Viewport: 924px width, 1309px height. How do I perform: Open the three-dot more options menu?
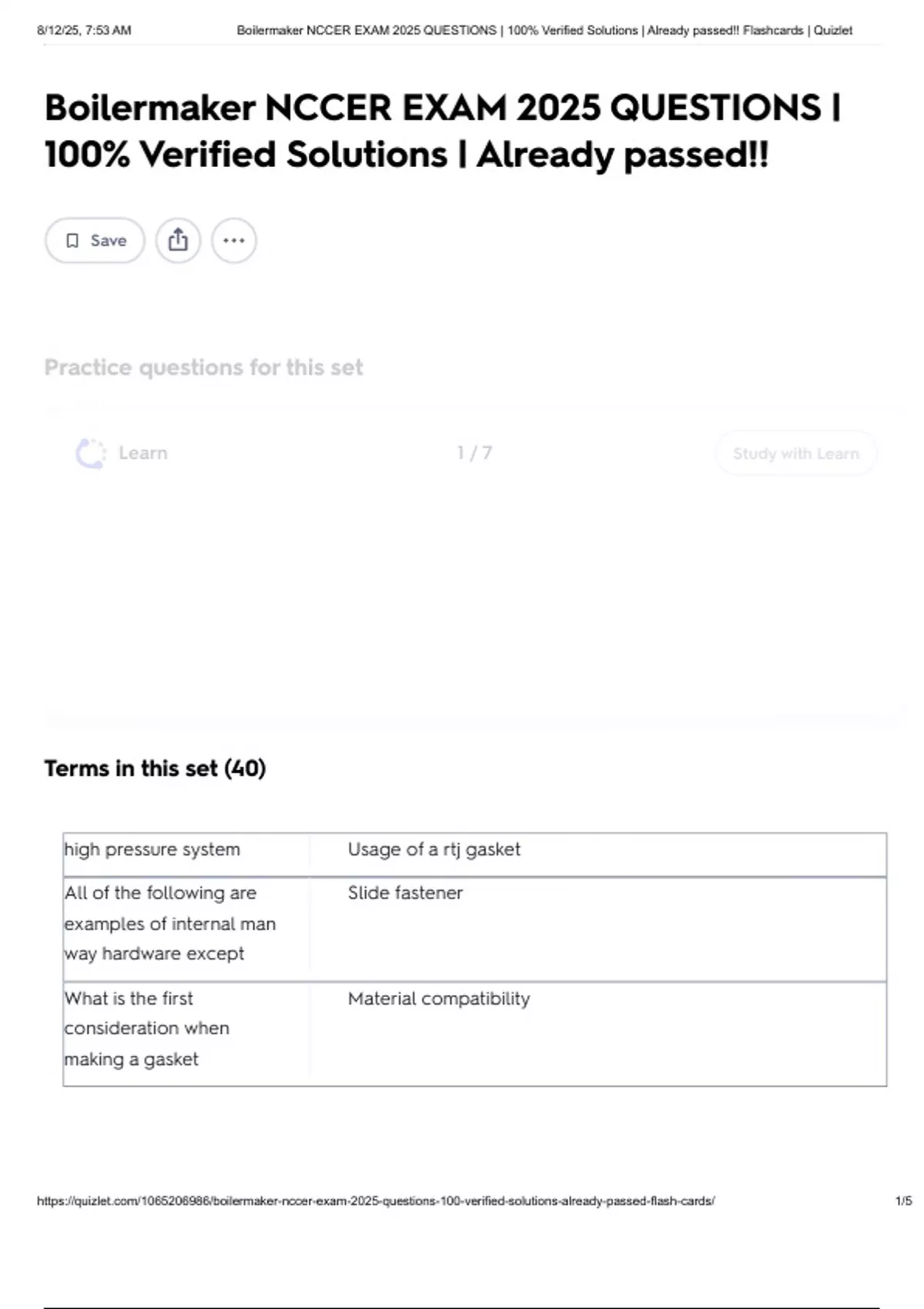234,240
